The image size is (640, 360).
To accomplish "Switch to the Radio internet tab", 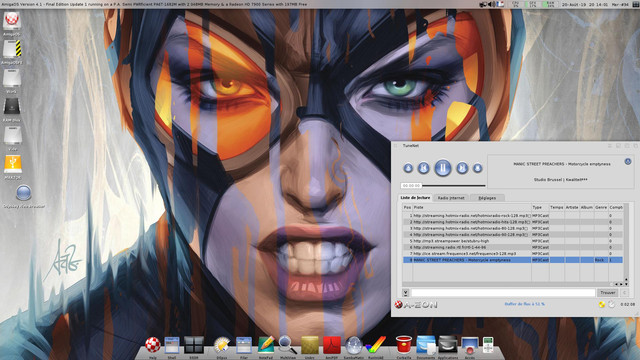I will [451, 198].
